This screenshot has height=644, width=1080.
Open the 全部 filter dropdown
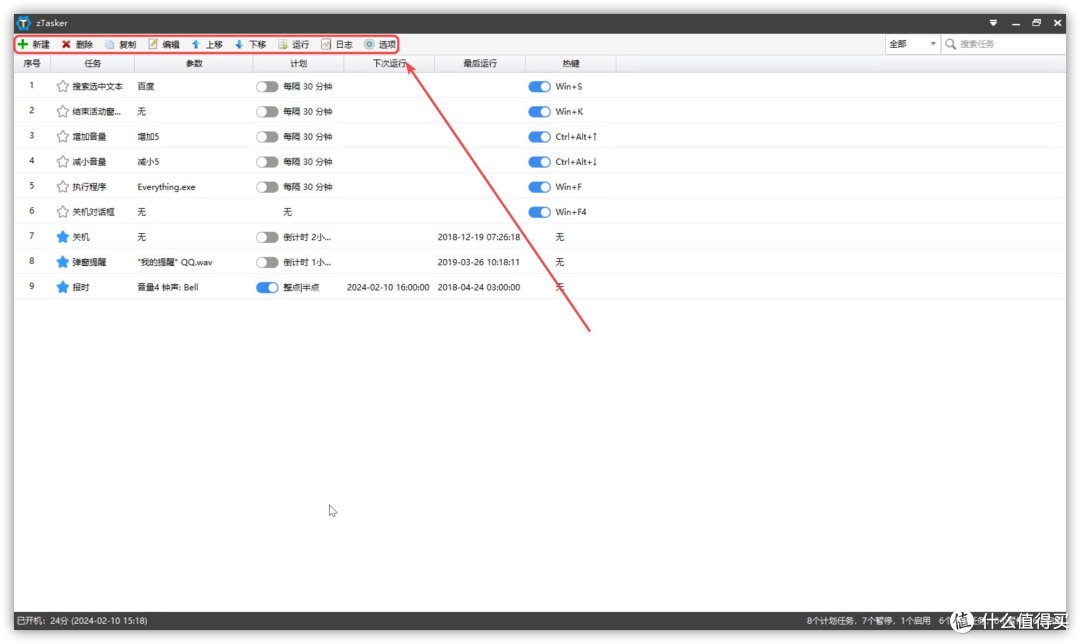click(x=912, y=44)
